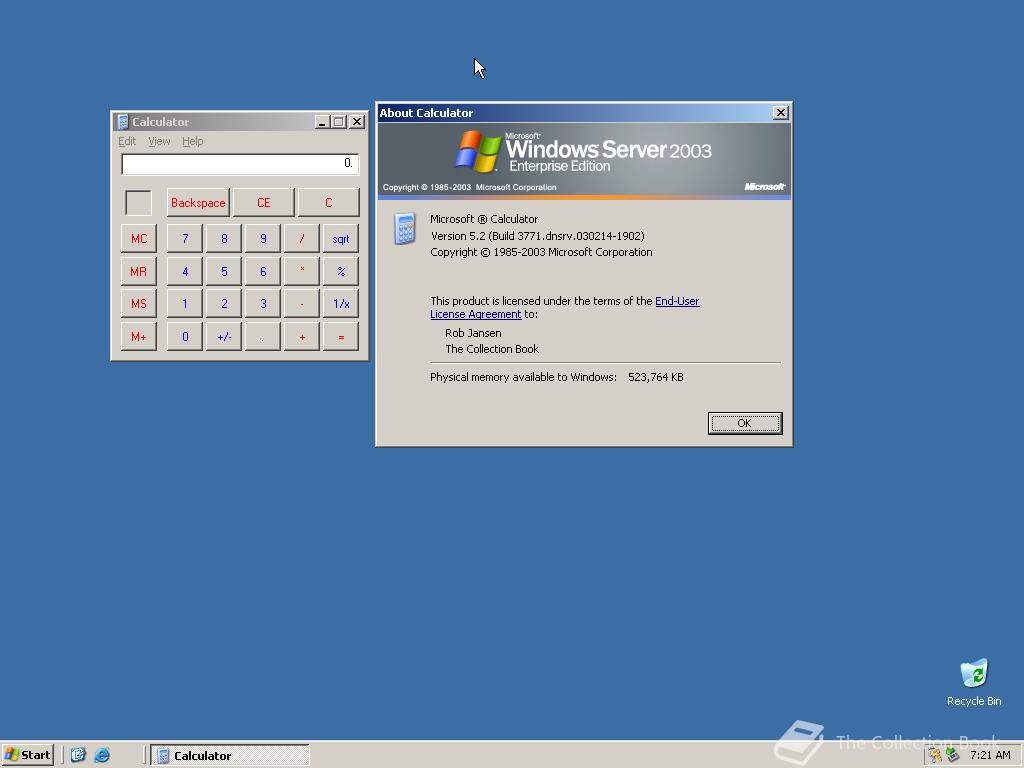Click the digit 2 key

pos(224,304)
